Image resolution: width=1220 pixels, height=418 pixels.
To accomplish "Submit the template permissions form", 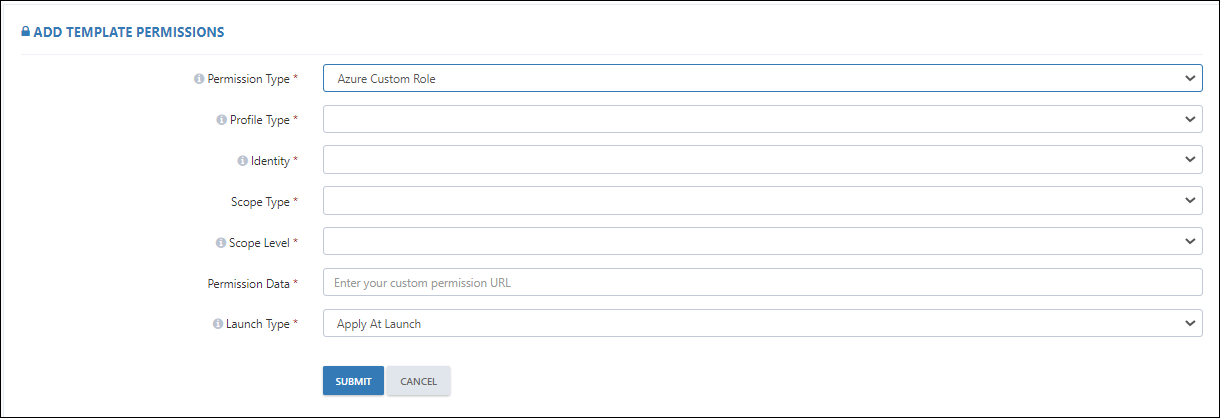I will (353, 381).
